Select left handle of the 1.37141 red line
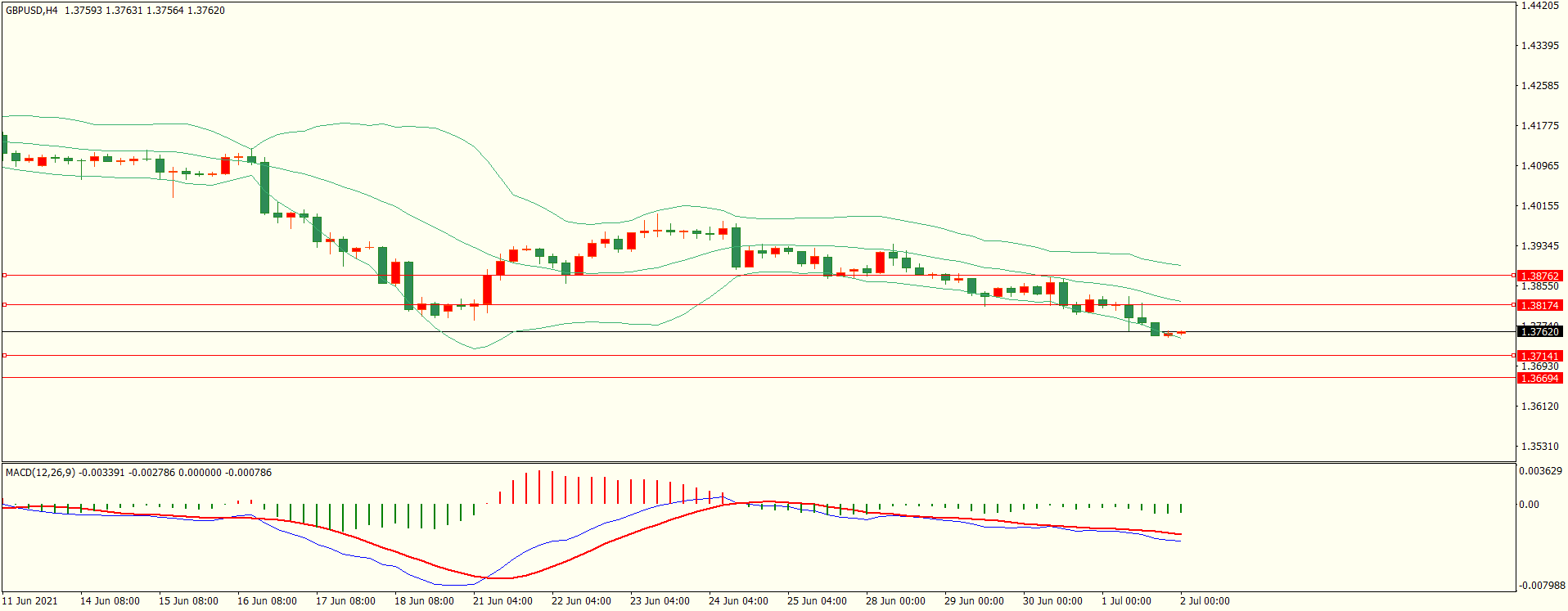The width and height of the screenshot is (1568, 611). point(4,356)
